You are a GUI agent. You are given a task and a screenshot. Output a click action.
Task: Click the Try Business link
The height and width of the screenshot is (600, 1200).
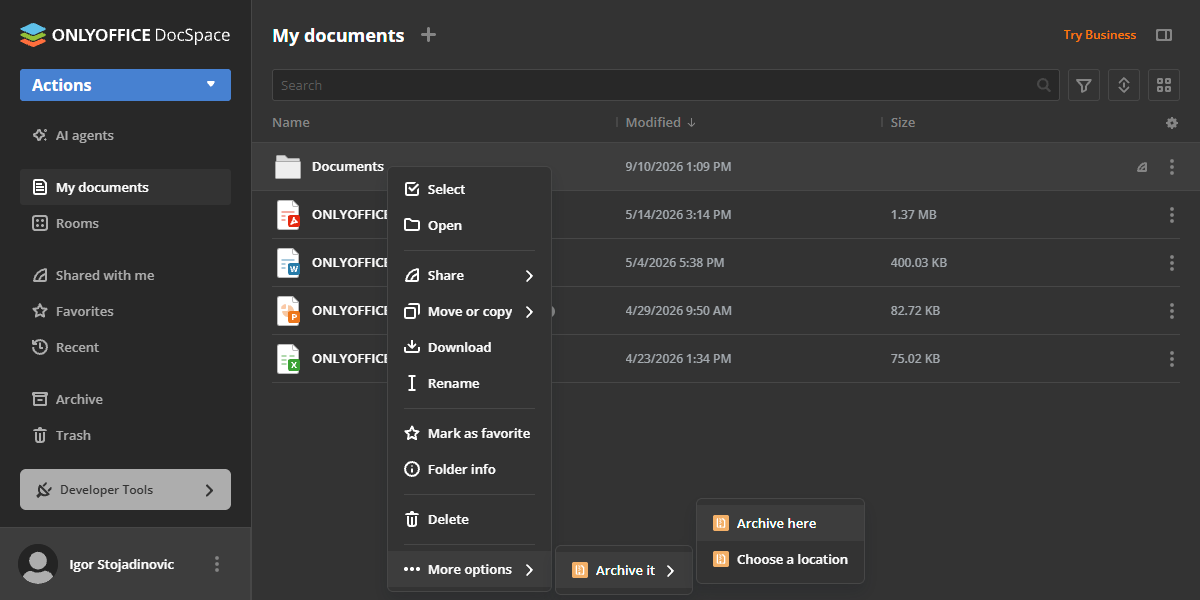(x=1099, y=35)
